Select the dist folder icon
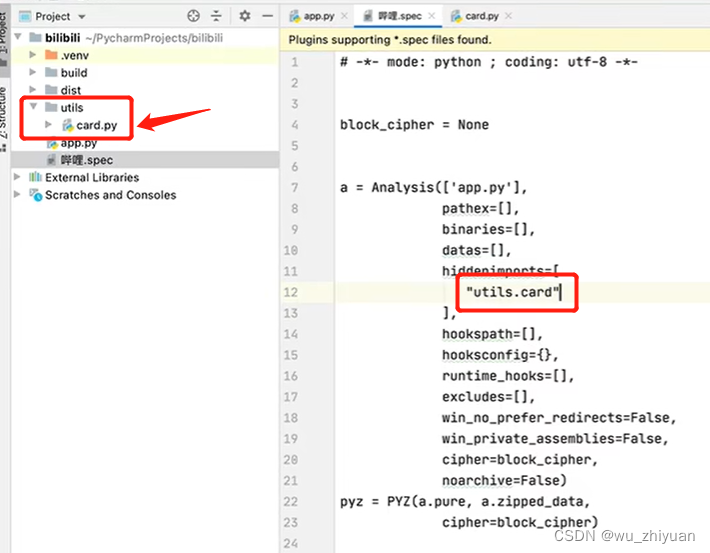The width and height of the screenshot is (710, 553). pyautogui.click(x=51, y=89)
